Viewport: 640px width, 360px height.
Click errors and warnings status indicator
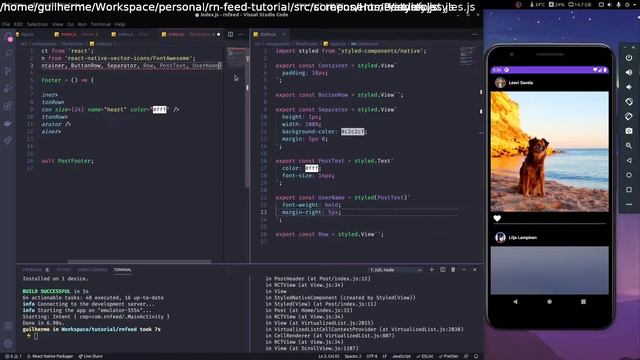[x=13, y=356]
